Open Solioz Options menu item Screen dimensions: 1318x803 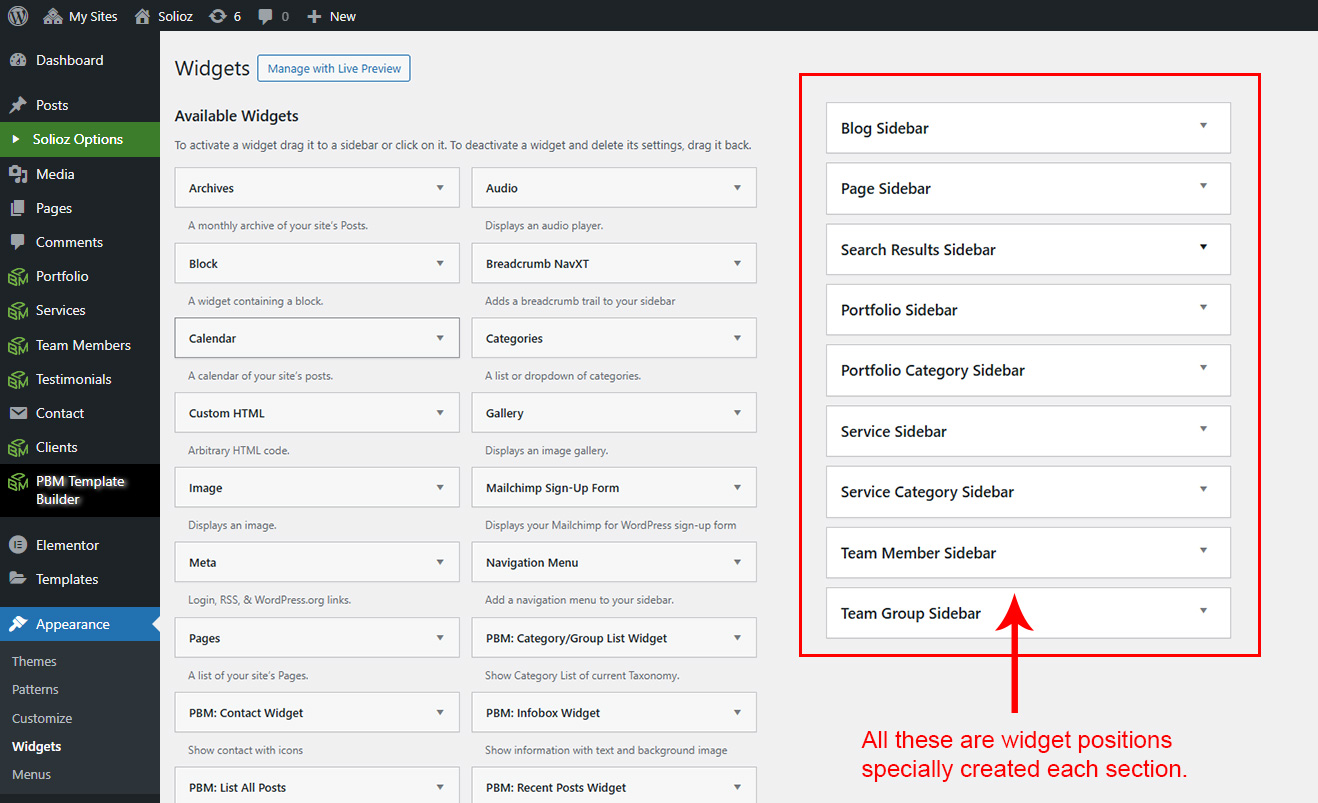78,139
